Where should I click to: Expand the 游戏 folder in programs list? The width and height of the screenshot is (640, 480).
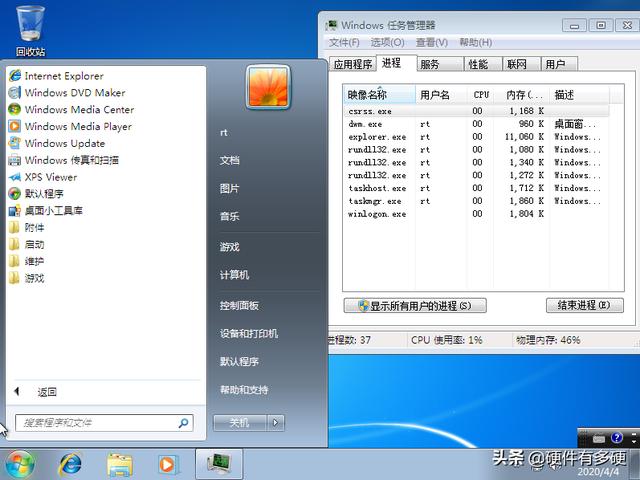27,278
